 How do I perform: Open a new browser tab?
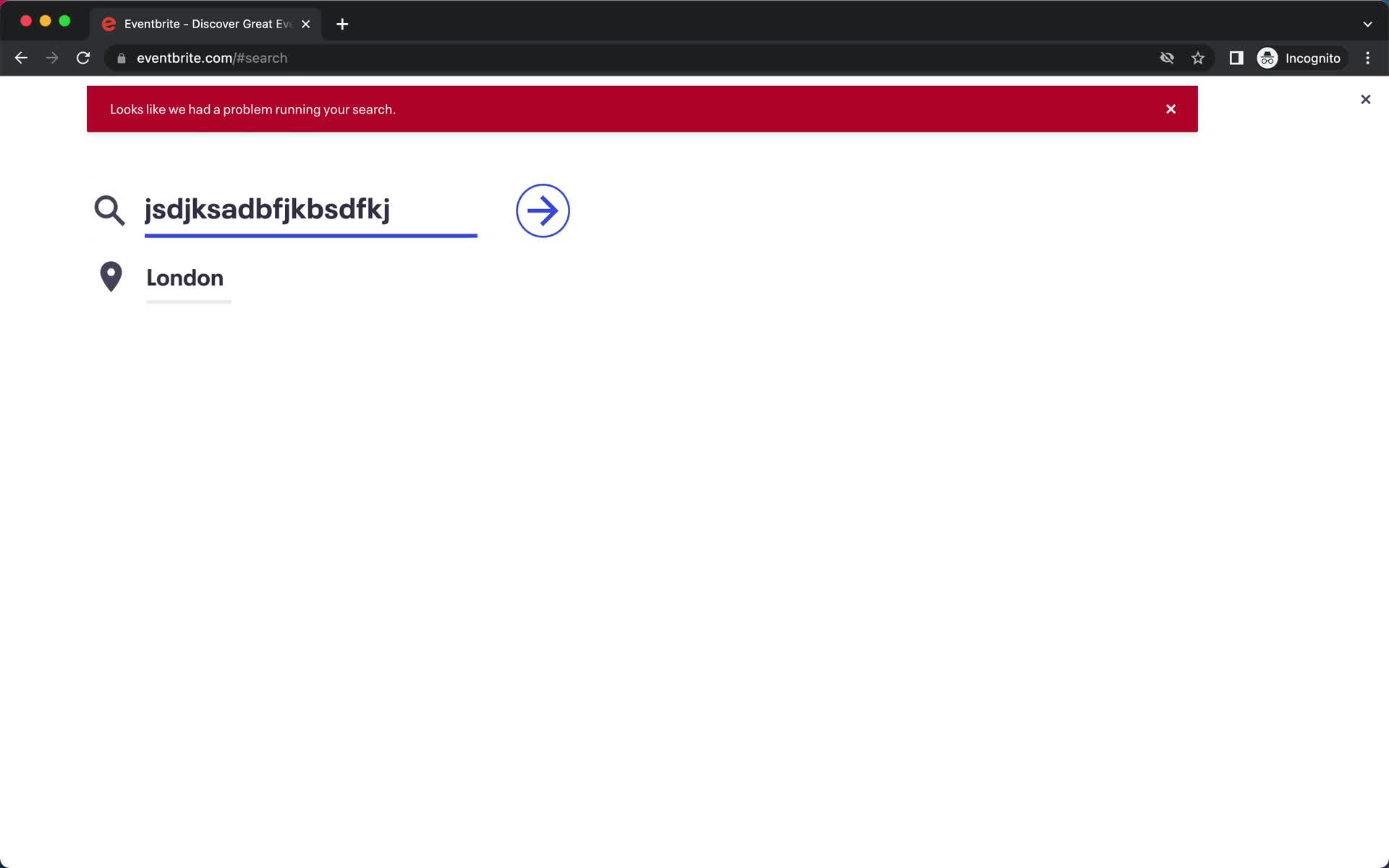click(x=342, y=24)
